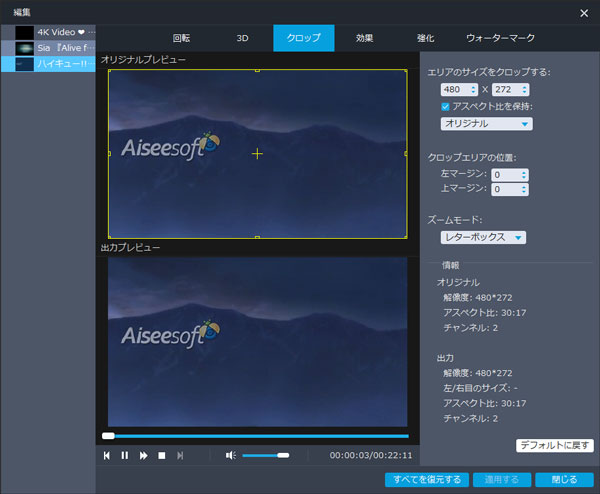Click すべてを復元する button
The height and width of the screenshot is (494, 600).
pos(427,479)
